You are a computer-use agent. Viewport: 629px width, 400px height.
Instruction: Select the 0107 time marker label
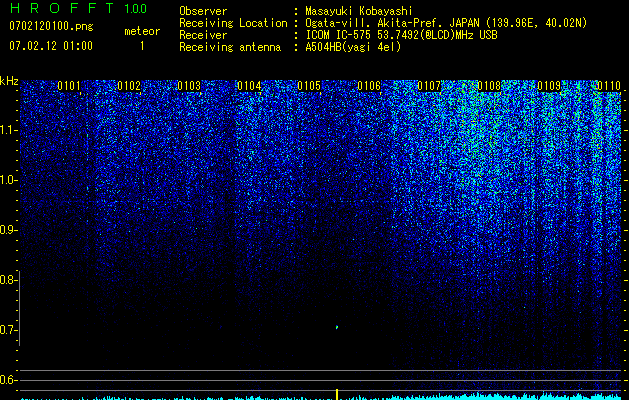(x=429, y=86)
